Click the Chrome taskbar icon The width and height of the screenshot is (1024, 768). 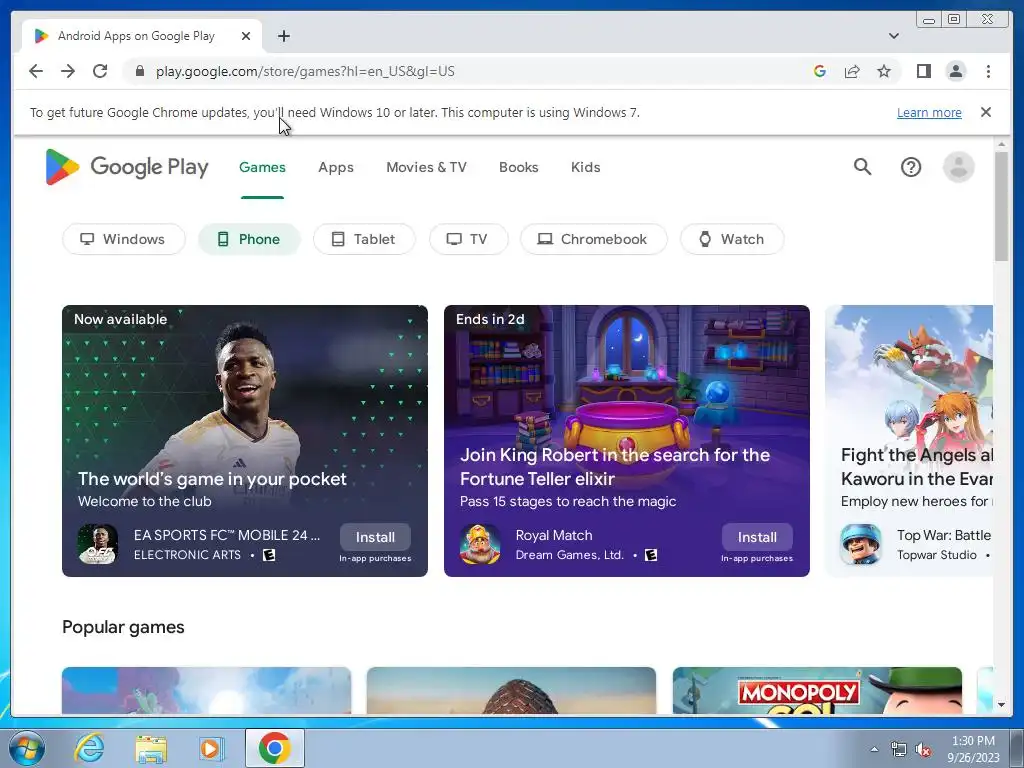pyautogui.click(x=275, y=748)
